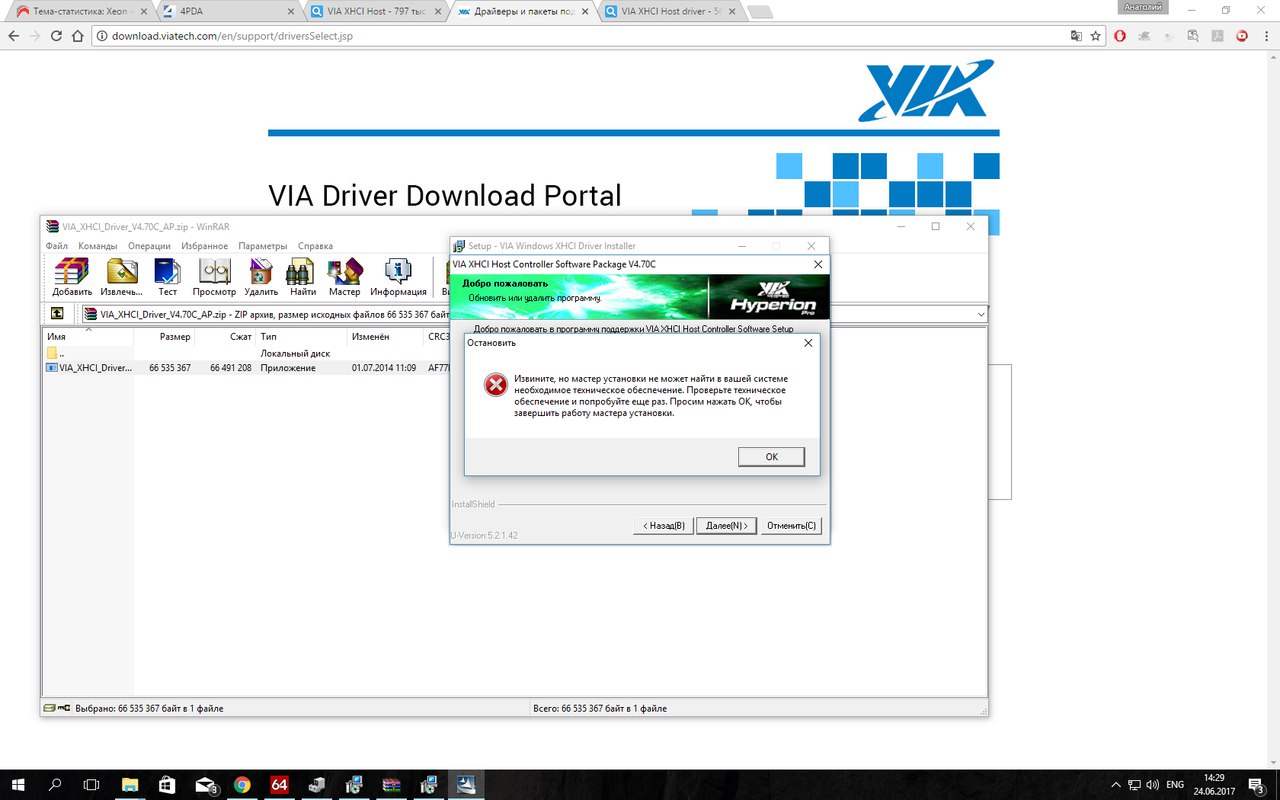Click the Добавить (Add) icon in WinRAR
Viewport: 1280px width, 800px height.
pos(72,277)
